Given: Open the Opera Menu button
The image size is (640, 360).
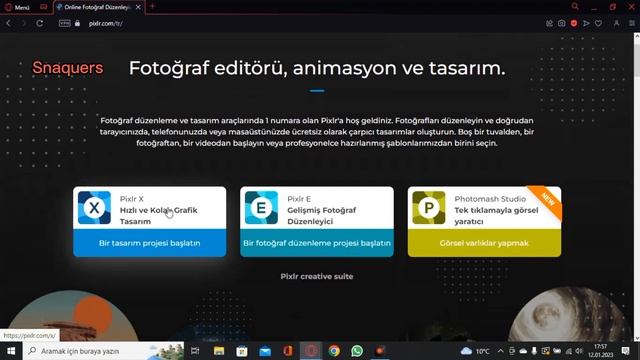Looking at the screenshot, I should click(x=17, y=7).
